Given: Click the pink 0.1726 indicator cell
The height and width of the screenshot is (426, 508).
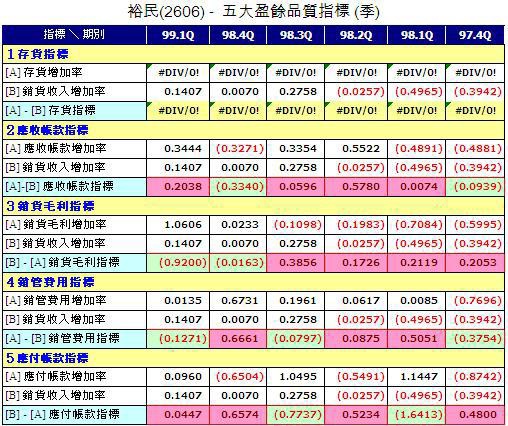Looking at the screenshot, I should coord(356,263).
